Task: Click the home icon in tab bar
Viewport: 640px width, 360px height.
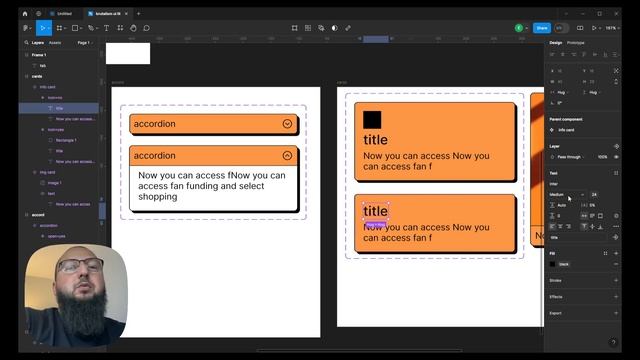Action: click(25, 13)
